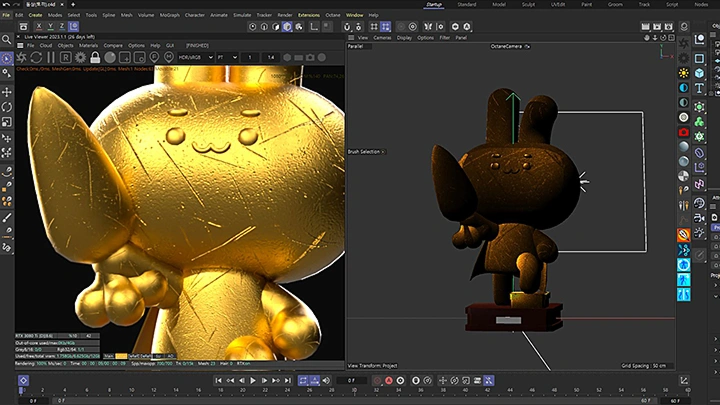Go to the start of the timeline
Viewport: 720px width, 405px height.
(x=219, y=380)
